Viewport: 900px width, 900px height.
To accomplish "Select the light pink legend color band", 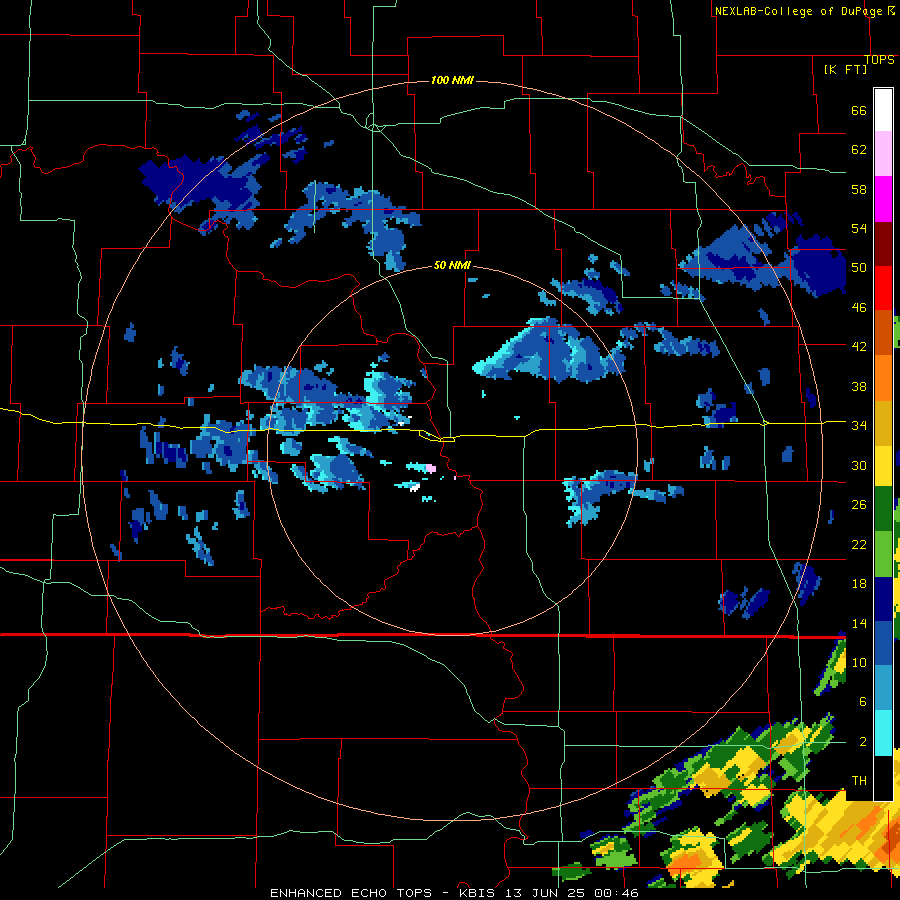I will [883, 154].
